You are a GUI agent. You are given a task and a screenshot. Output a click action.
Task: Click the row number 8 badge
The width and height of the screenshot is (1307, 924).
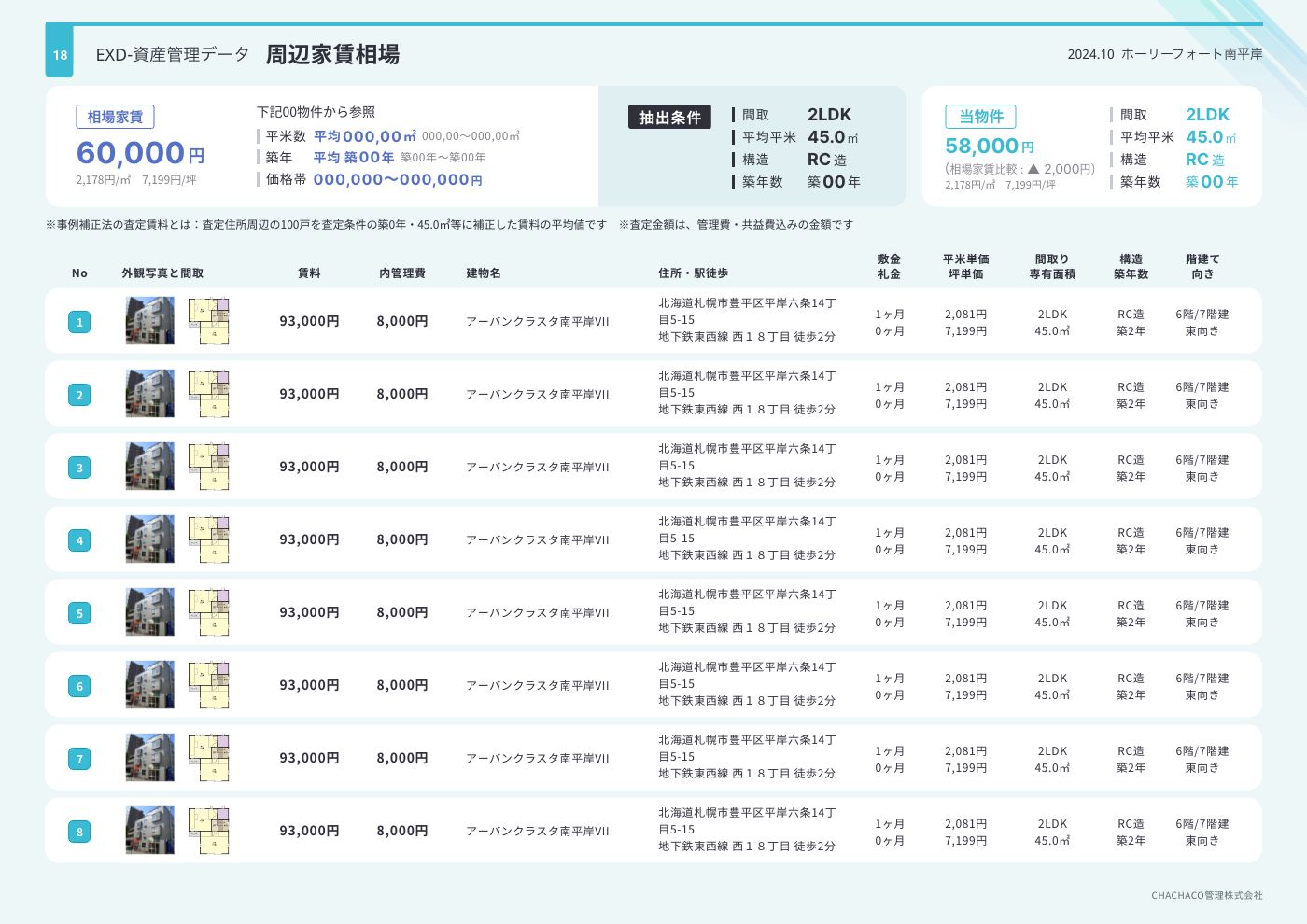[79, 832]
